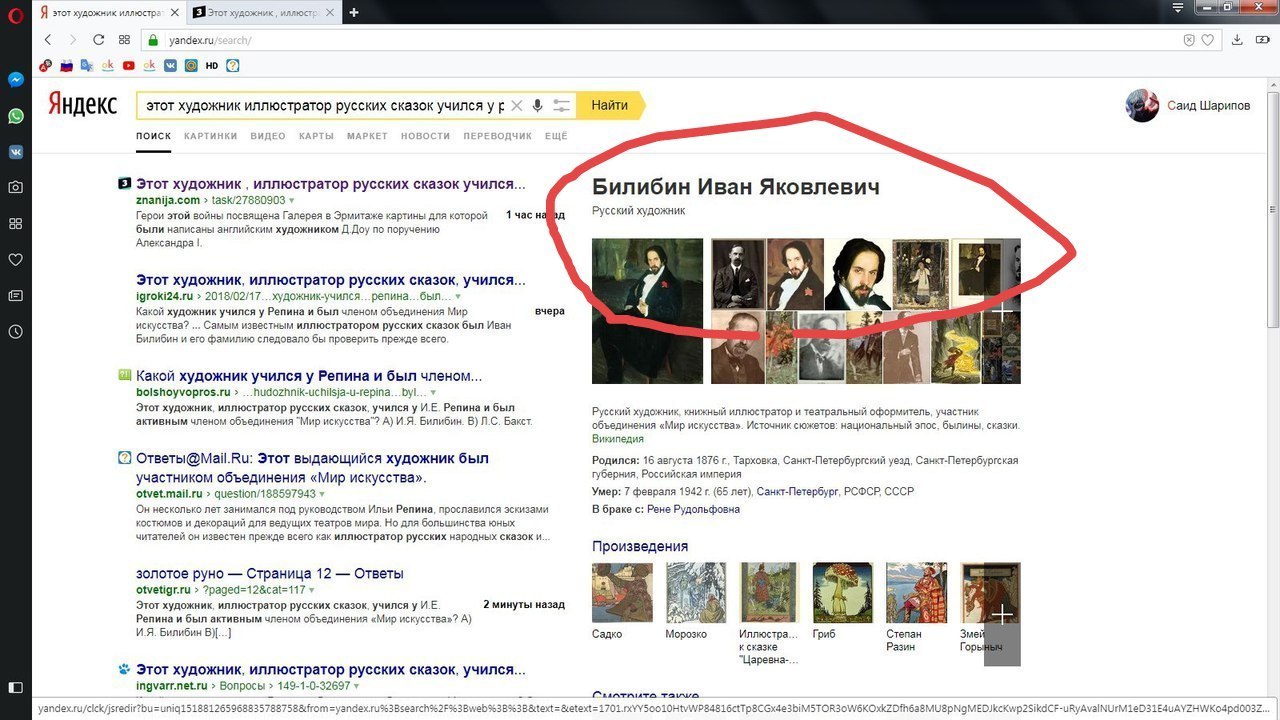Open the Рене Рудольфовна spouse link
This screenshot has height=720, width=1280.
(694, 509)
